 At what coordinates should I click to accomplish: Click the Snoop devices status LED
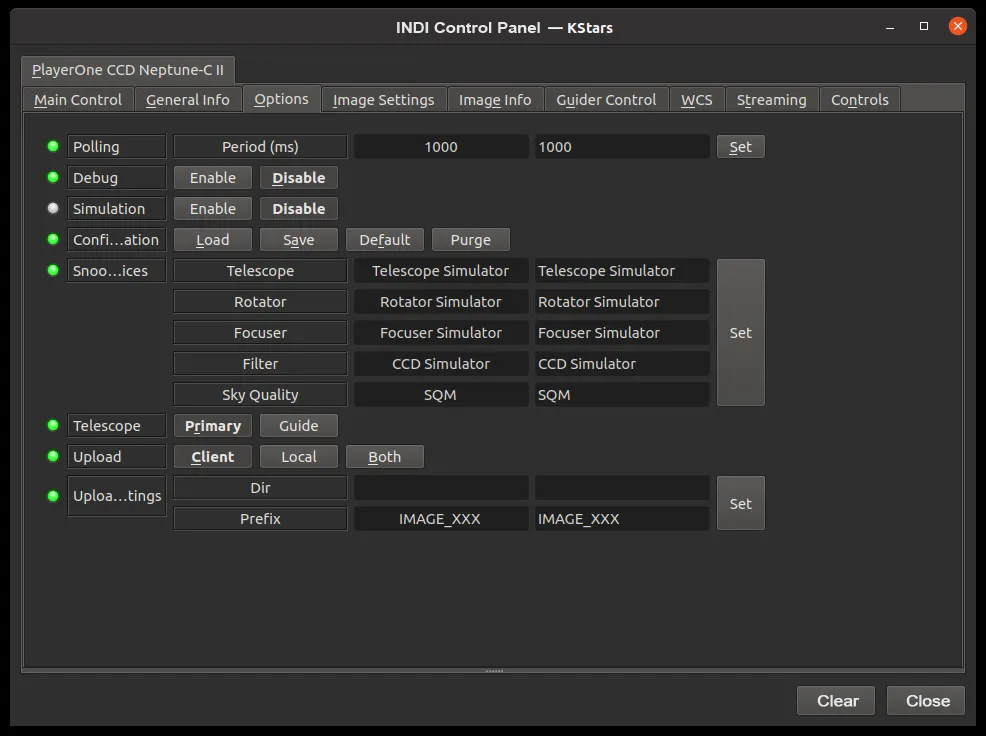[53, 270]
